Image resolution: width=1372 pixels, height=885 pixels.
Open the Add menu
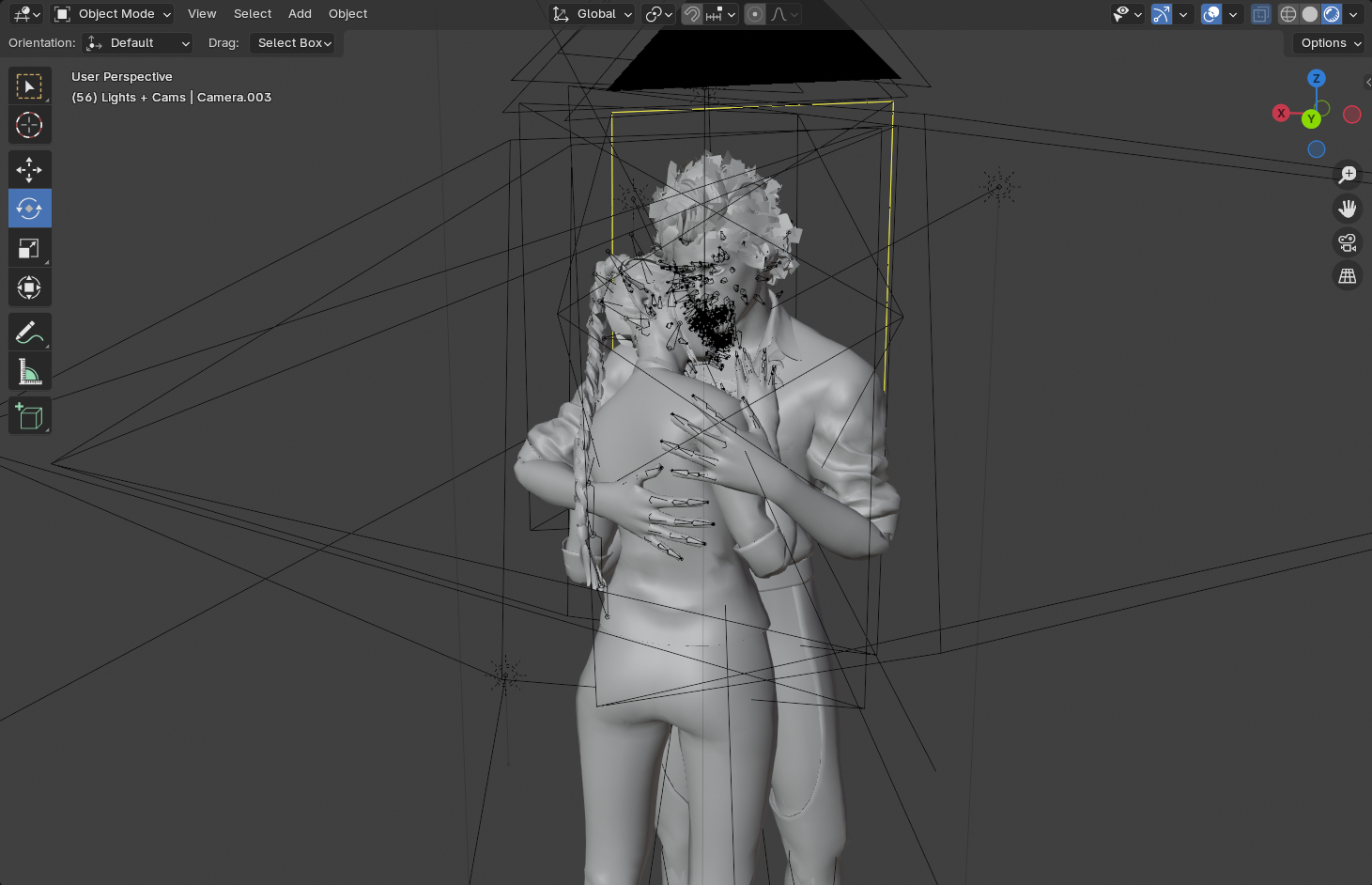(x=300, y=14)
